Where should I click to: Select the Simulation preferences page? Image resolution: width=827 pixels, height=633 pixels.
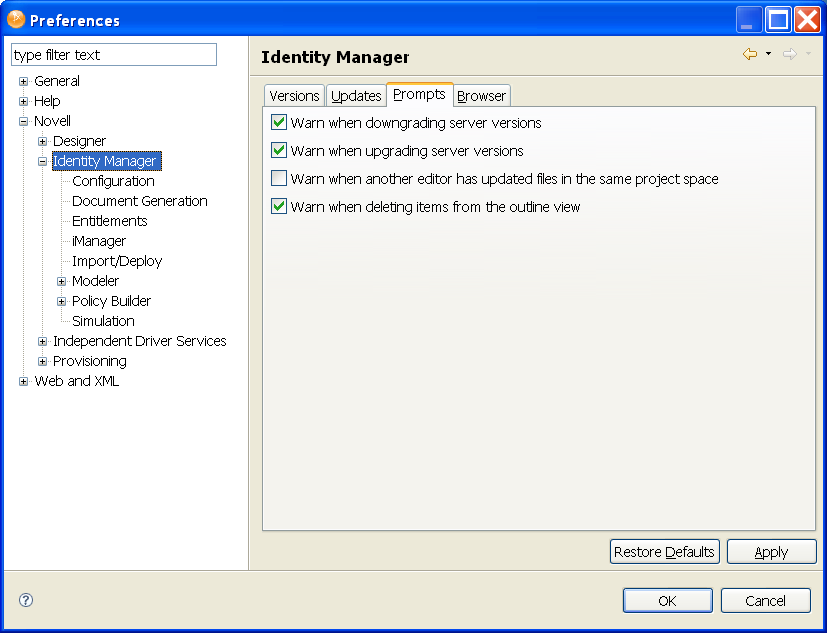103,321
